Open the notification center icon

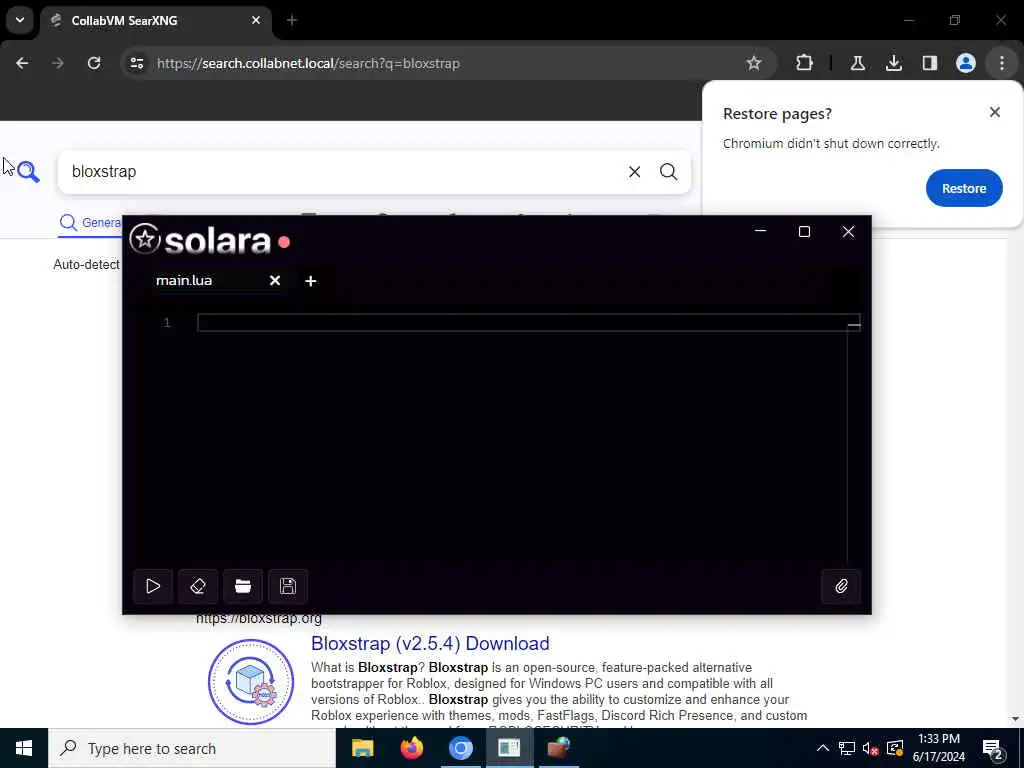click(993, 748)
